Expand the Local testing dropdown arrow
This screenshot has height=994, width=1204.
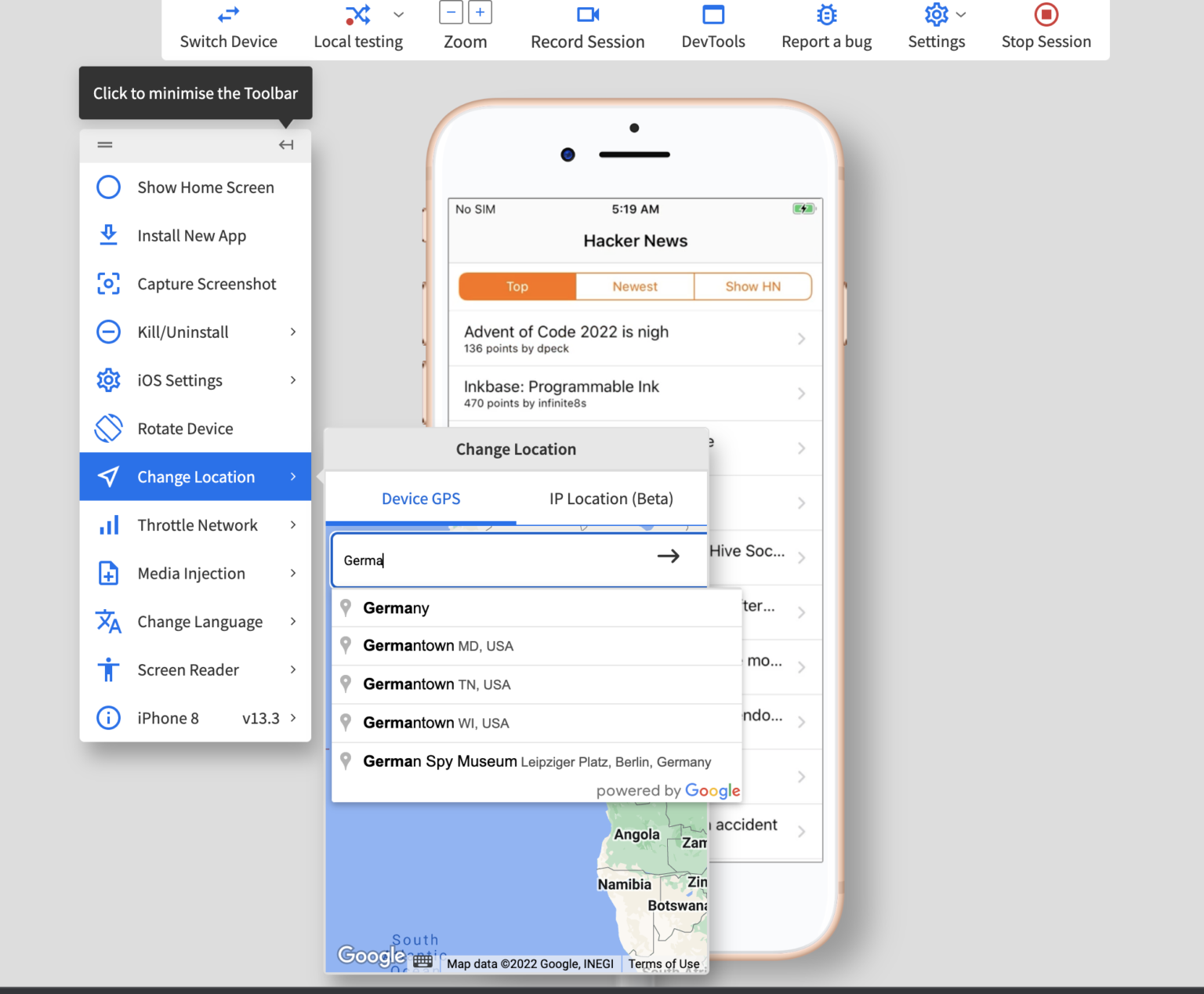[399, 15]
